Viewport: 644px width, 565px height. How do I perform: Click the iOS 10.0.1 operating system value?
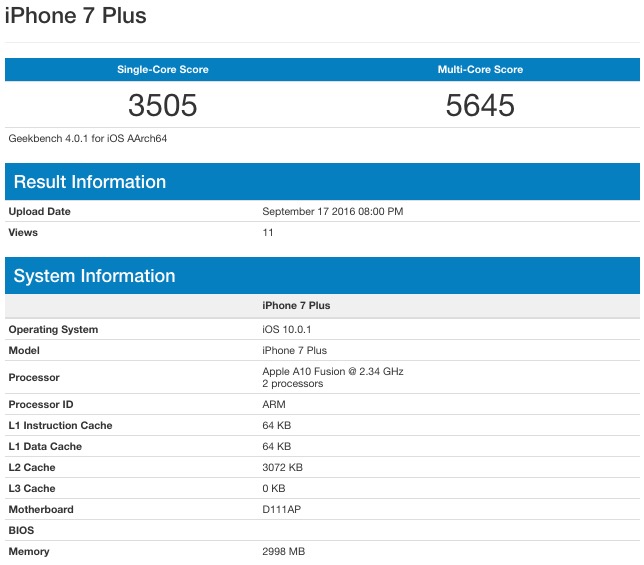288,330
